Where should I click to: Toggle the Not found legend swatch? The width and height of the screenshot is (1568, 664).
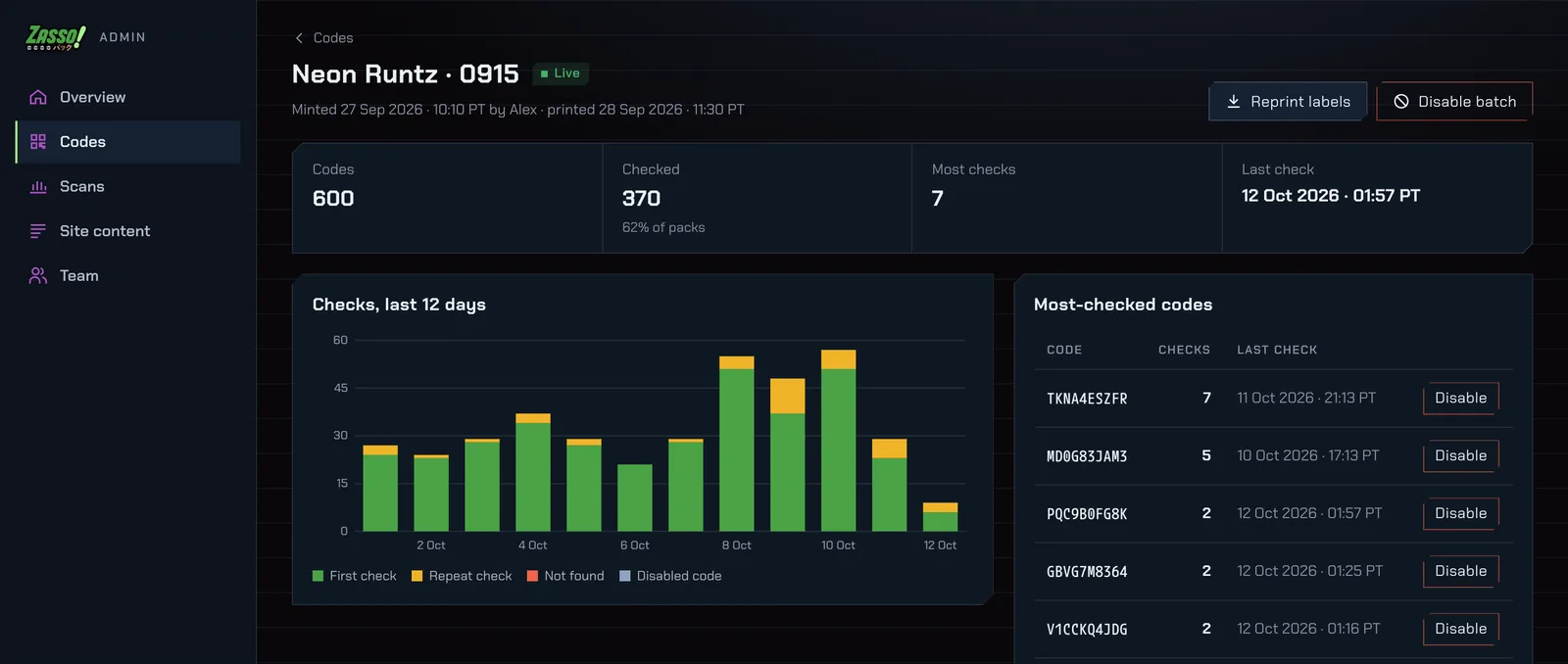(532, 576)
